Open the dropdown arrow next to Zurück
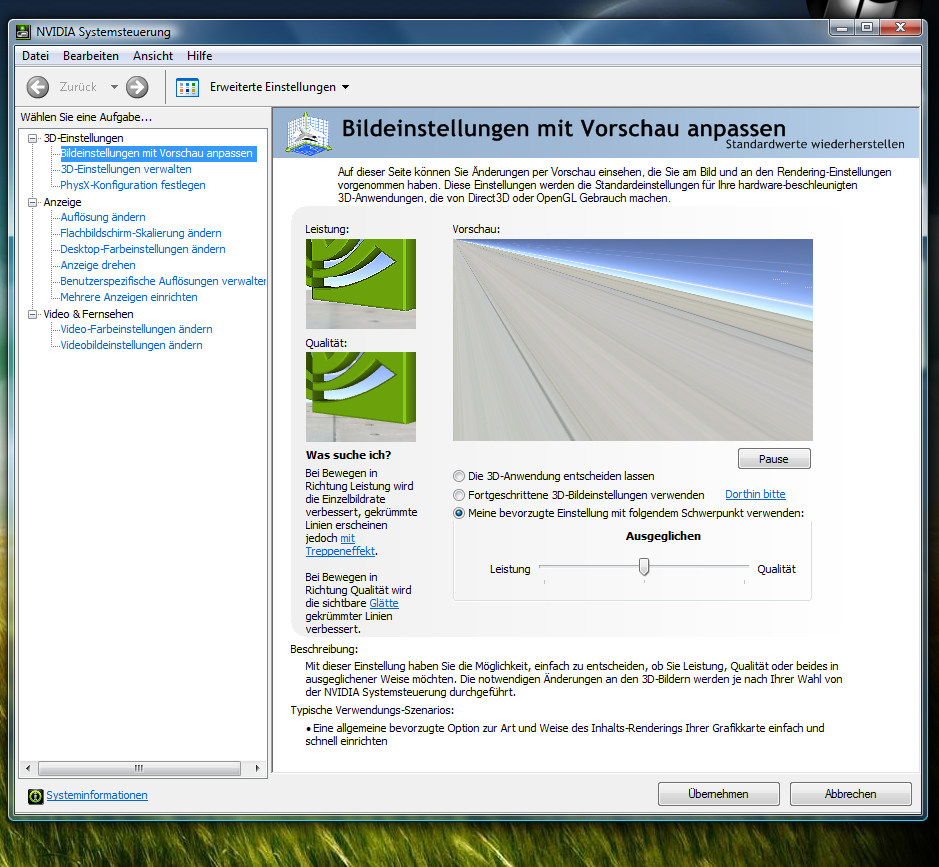This screenshot has height=867, width=939. tap(114, 87)
